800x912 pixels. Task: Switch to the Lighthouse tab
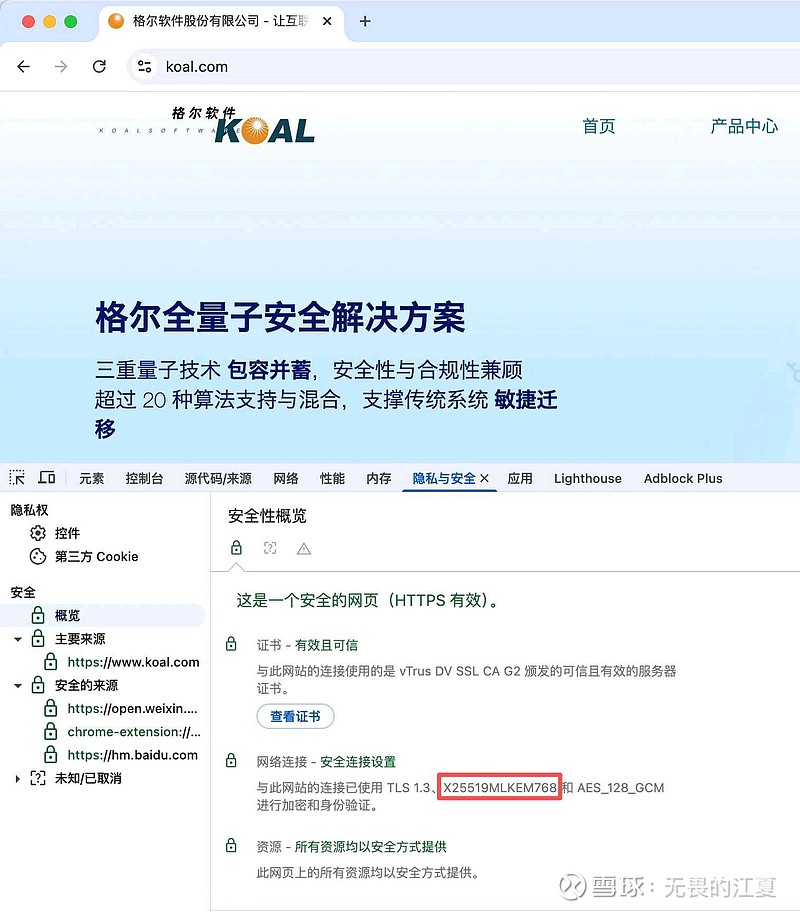pos(588,479)
